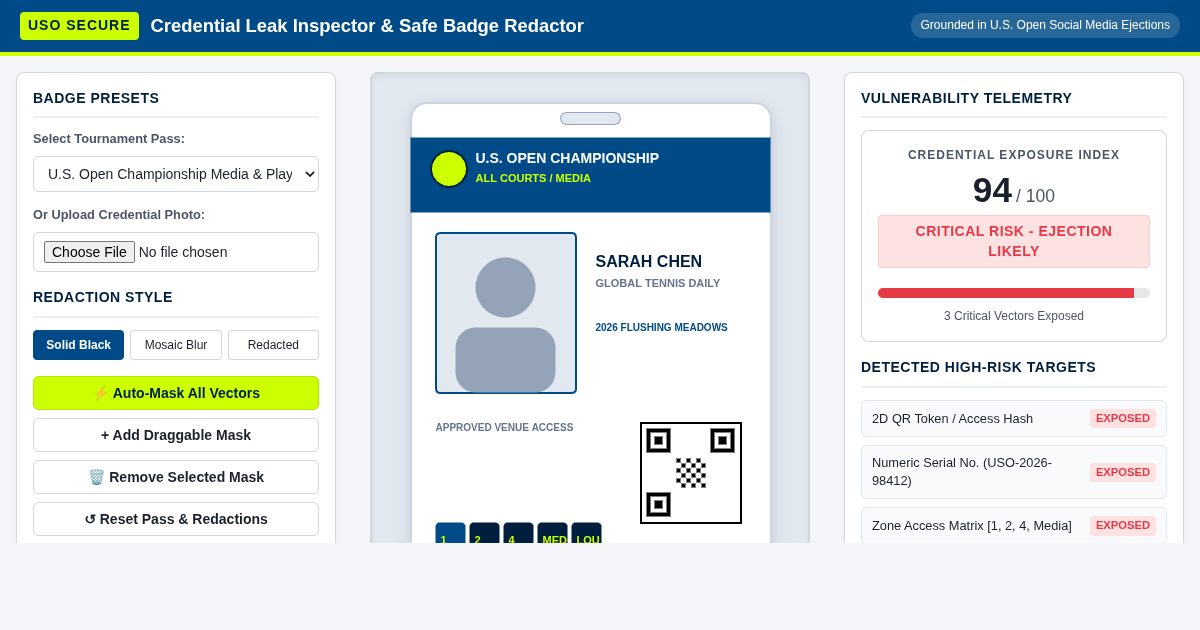Viewport: 1200px width, 630px height.
Task: Click 2026 FLUSHING MEADOWS text
Action: (662, 327)
